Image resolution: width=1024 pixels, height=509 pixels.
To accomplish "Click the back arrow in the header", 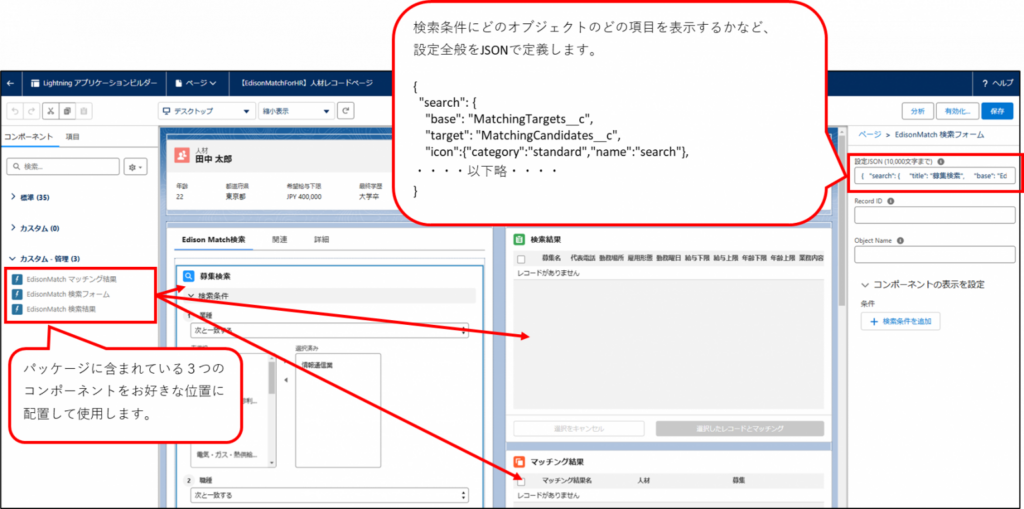I will click(x=10, y=83).
